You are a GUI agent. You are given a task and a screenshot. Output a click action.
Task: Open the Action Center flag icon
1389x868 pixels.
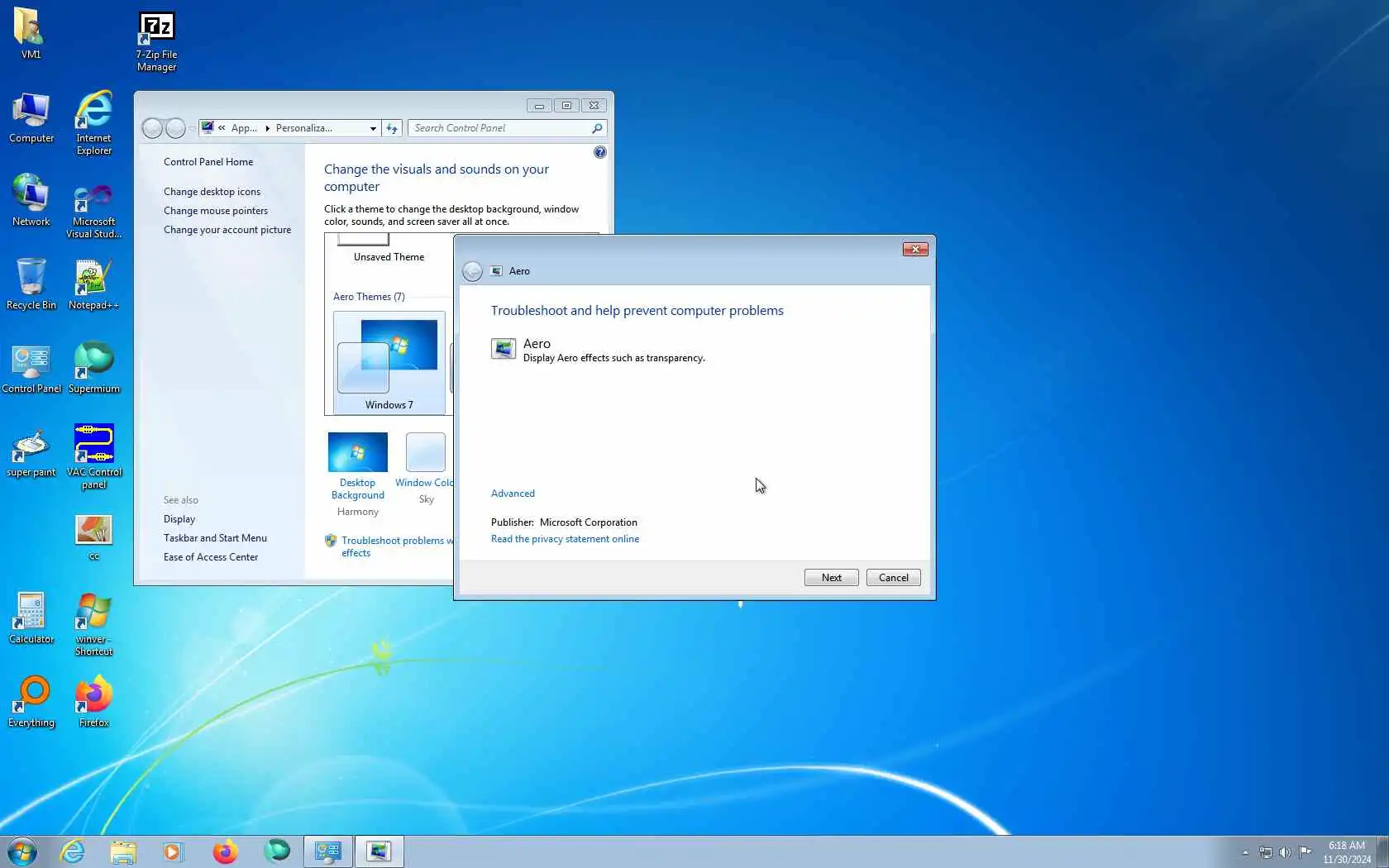(1305, 852)
